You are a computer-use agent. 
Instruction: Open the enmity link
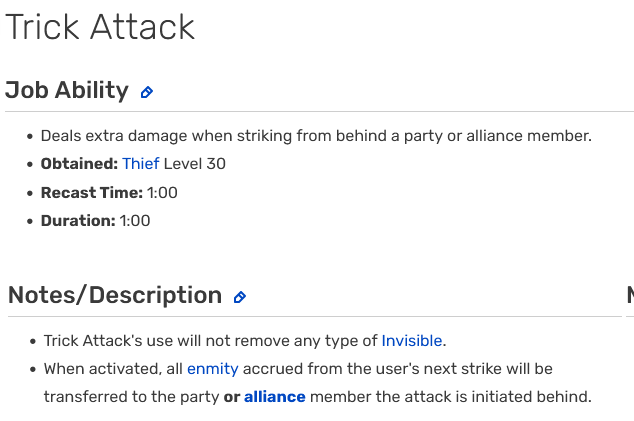click(x=212, y=369)
